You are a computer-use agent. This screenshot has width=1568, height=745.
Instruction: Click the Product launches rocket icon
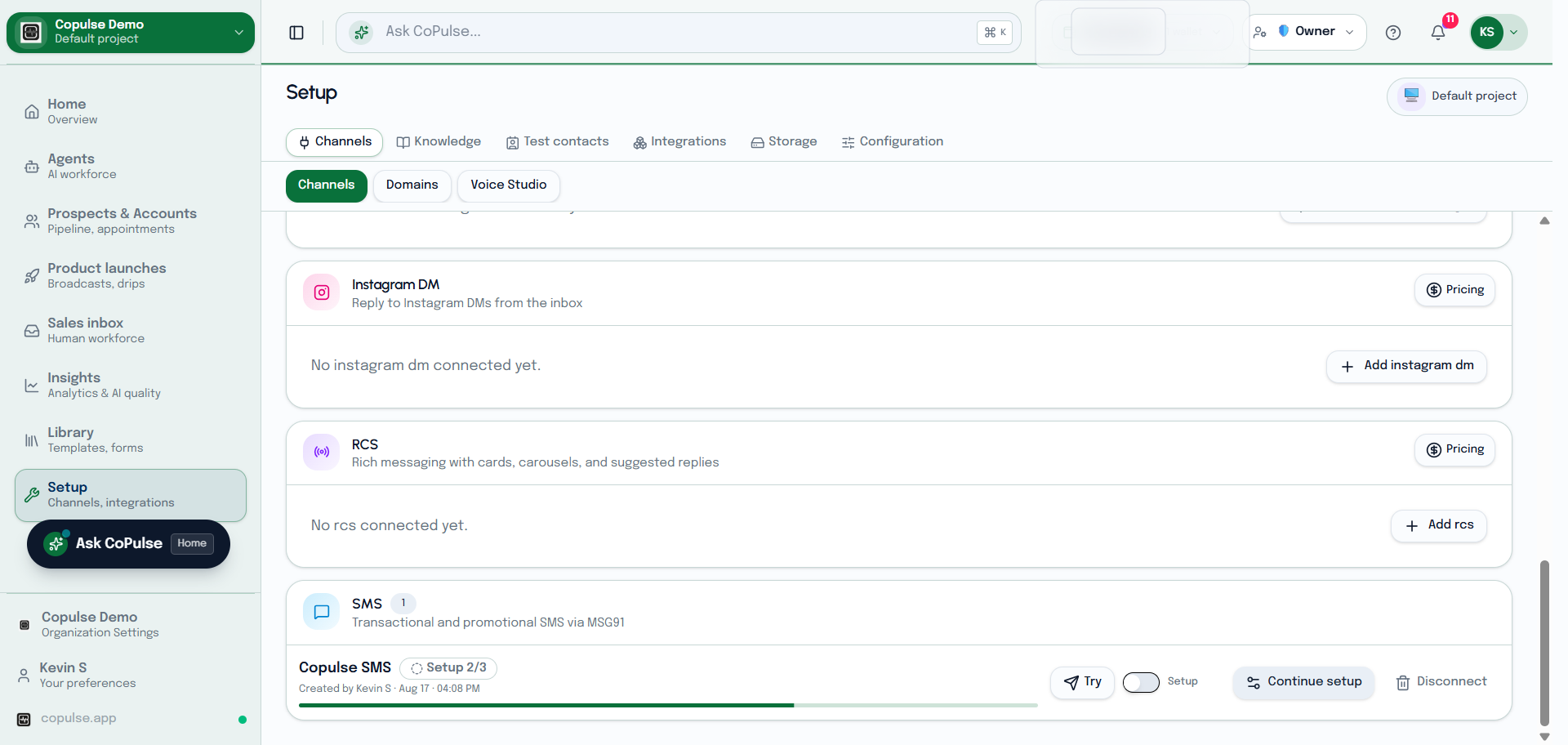31,276
